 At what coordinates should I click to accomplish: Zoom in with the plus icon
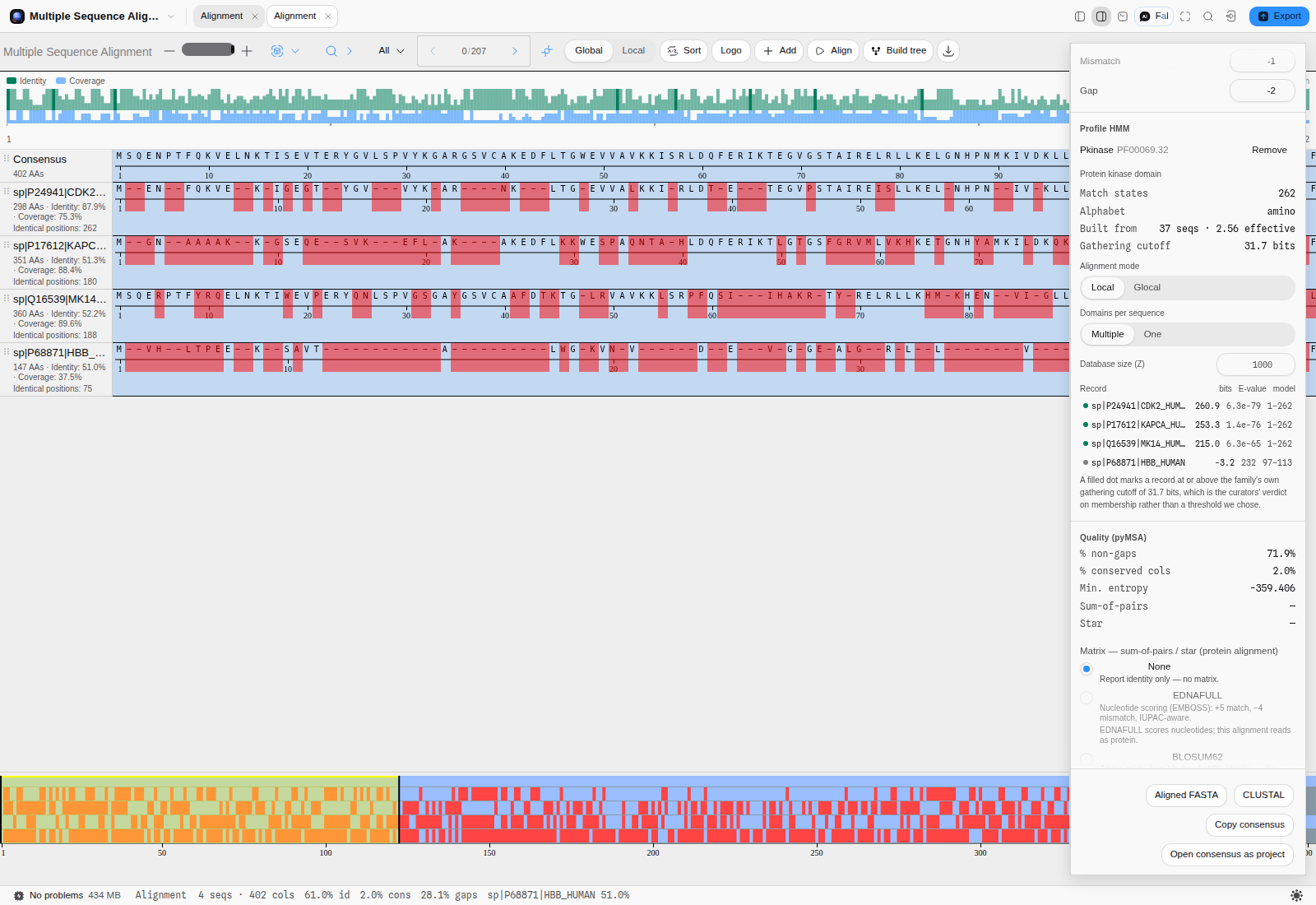click(247, 51)
